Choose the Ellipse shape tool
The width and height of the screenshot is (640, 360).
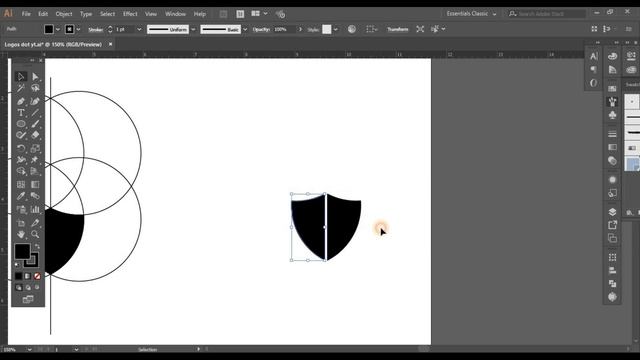21,124
